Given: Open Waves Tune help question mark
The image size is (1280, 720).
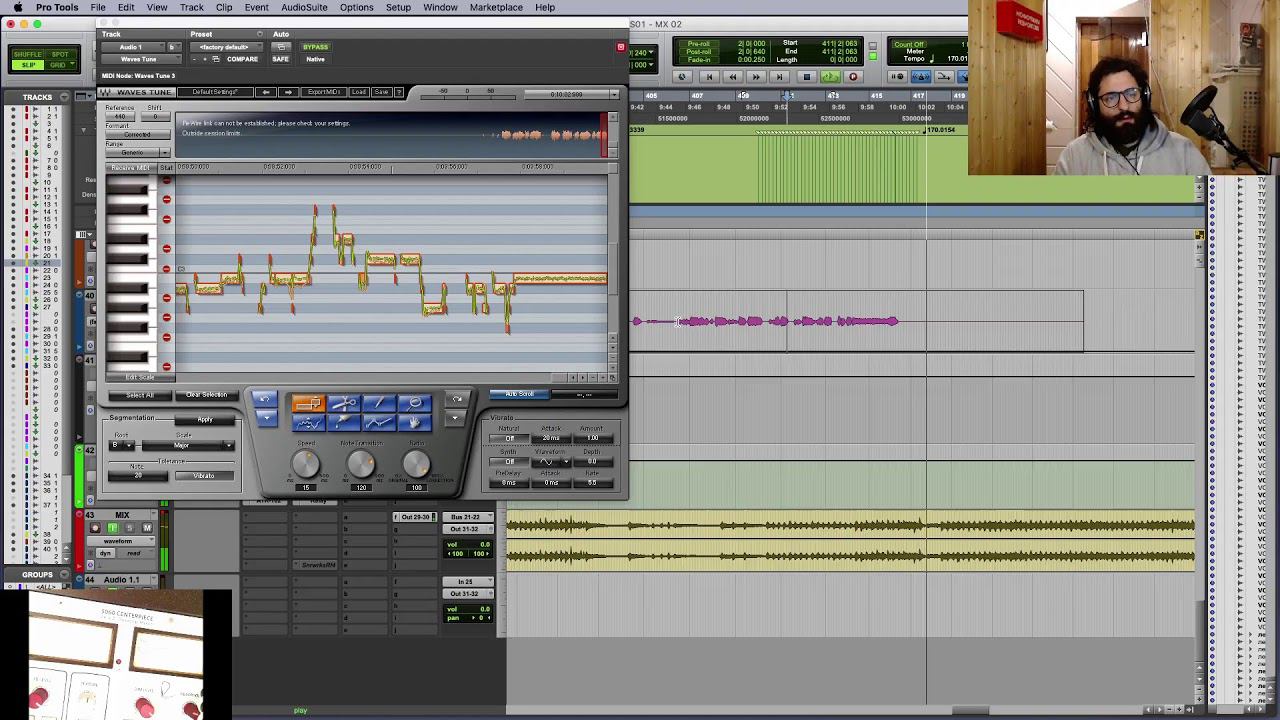Looking at the screenshot, I should (399, 92).
